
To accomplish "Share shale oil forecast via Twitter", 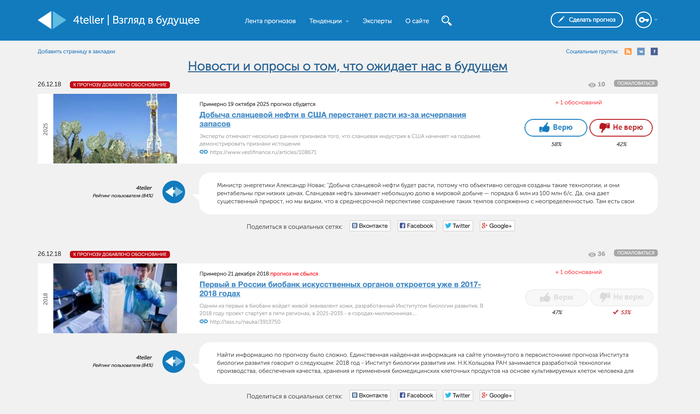I will (x=457, y=226).
